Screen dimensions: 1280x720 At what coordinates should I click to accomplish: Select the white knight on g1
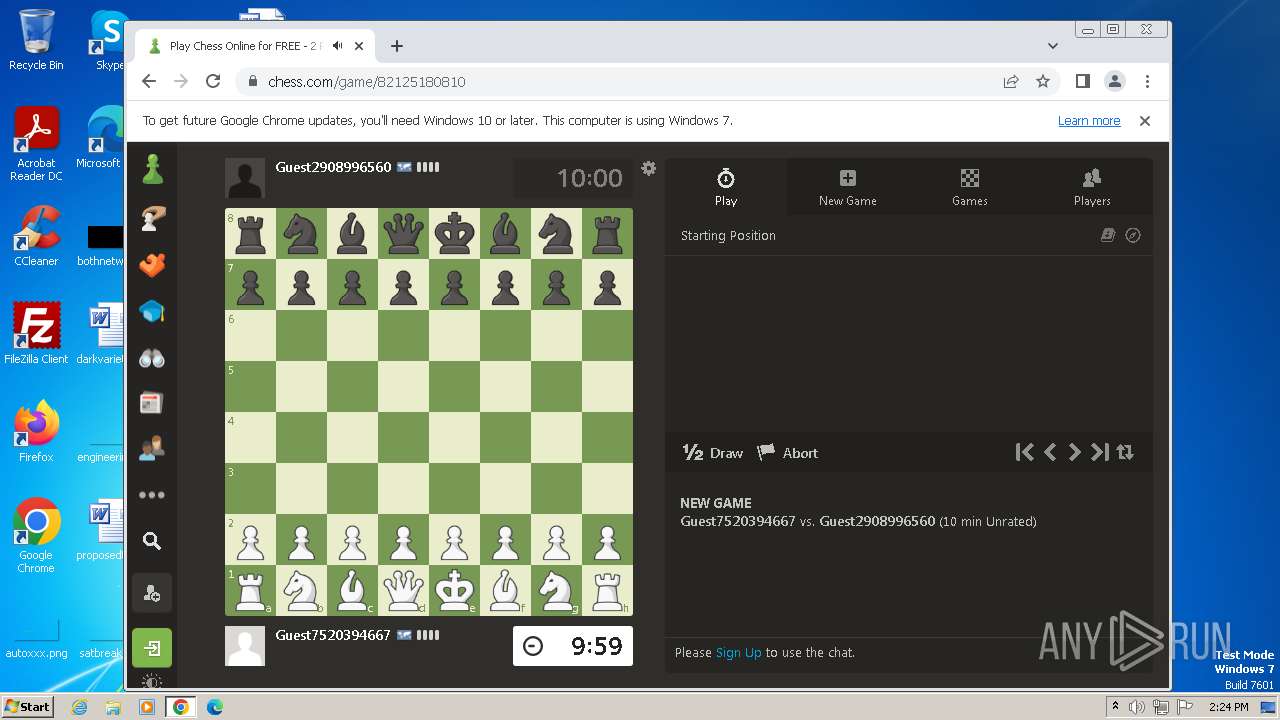coord(556,590)
